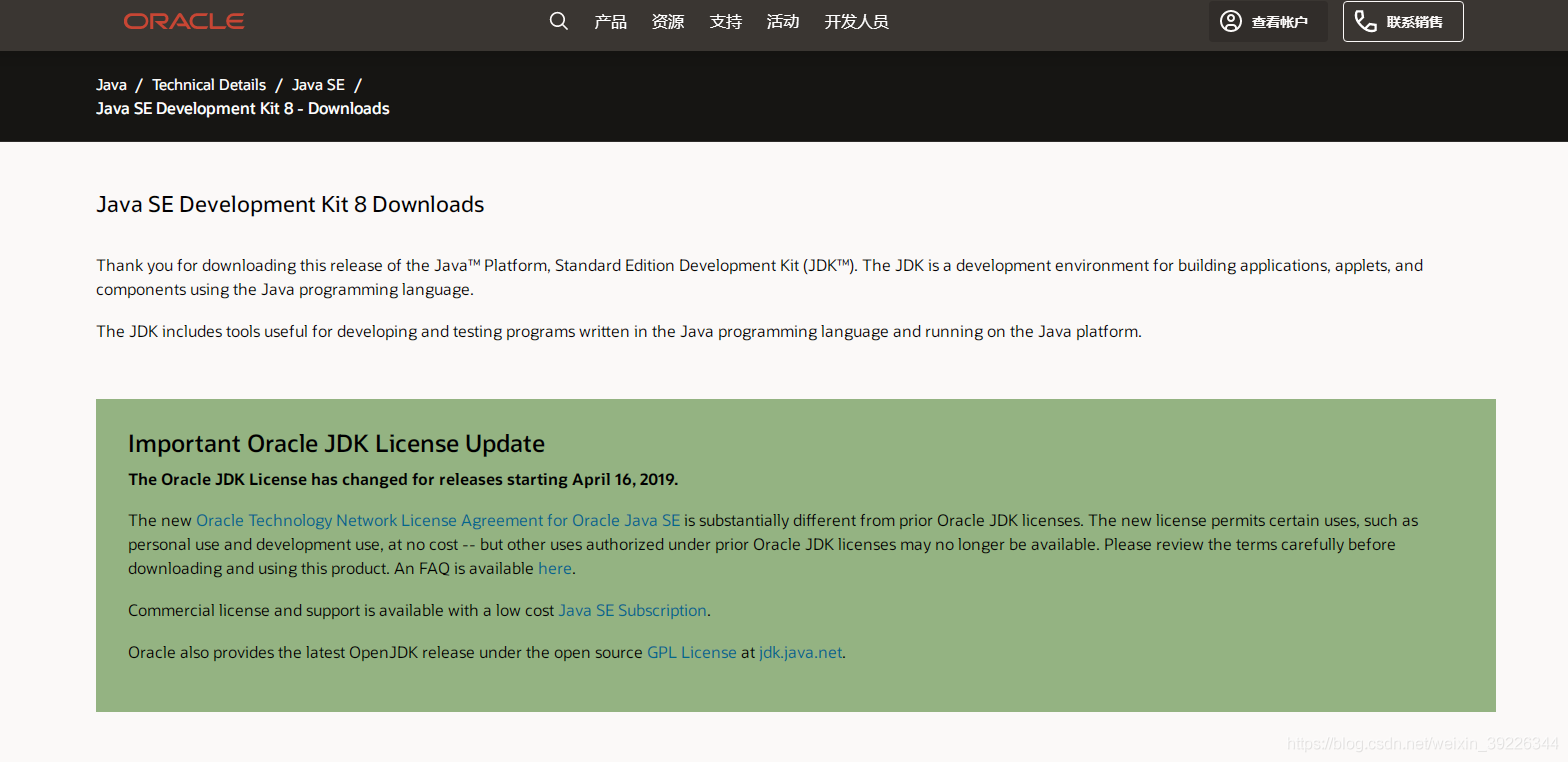Open the 支持 menu
1568x762 pixels.
[x=726, y=21]
